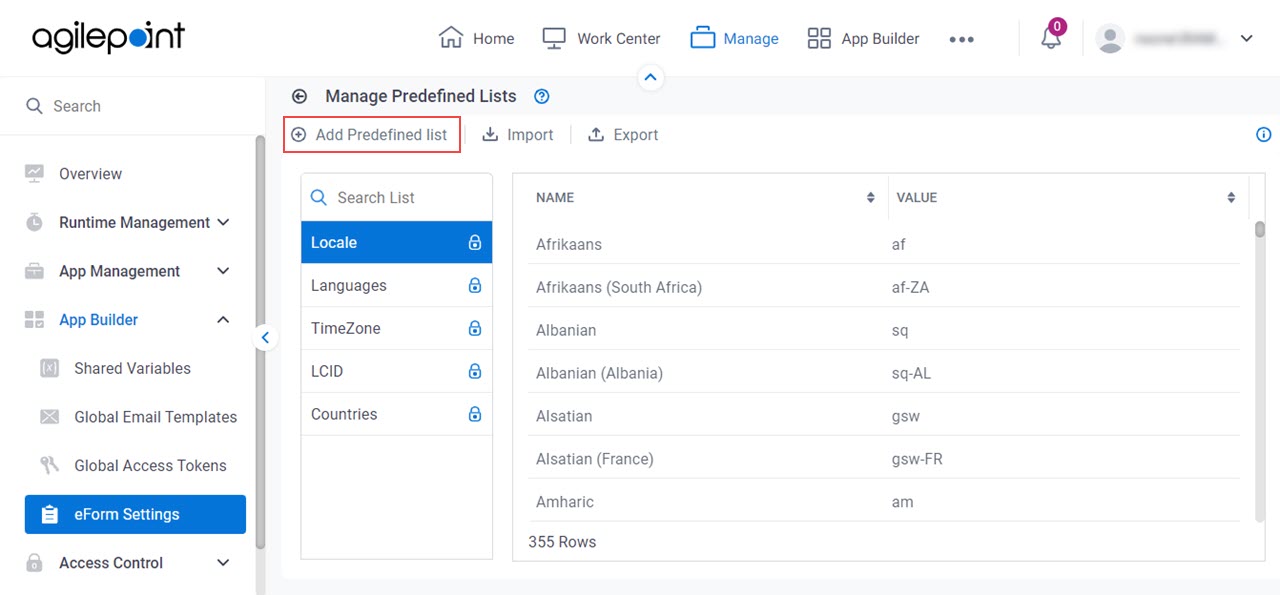Select Afrikaans (South Africa) row
1280x595 pixels.
point(884,287)
